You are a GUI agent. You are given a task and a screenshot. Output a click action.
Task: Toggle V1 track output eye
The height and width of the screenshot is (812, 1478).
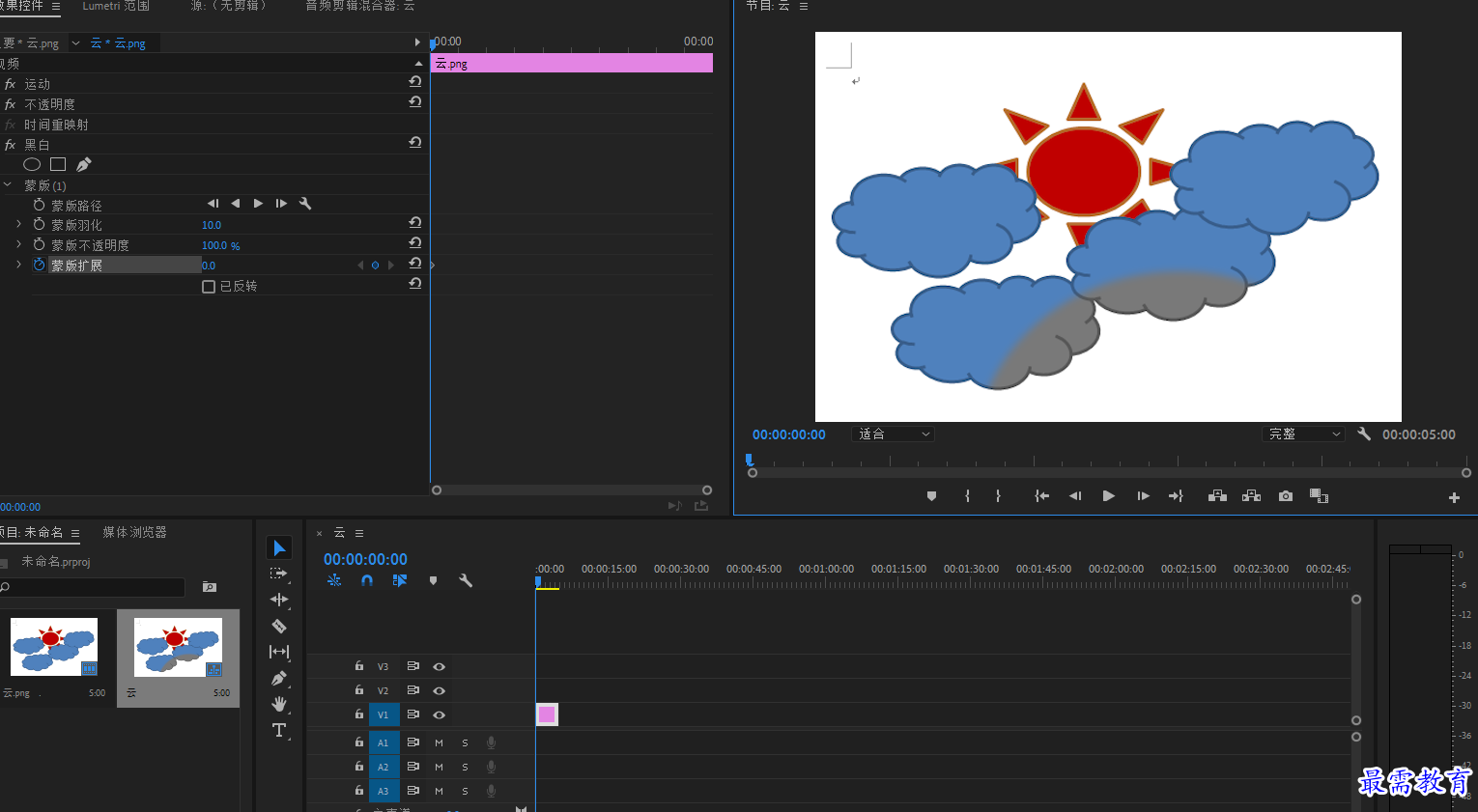coord(439,714)
